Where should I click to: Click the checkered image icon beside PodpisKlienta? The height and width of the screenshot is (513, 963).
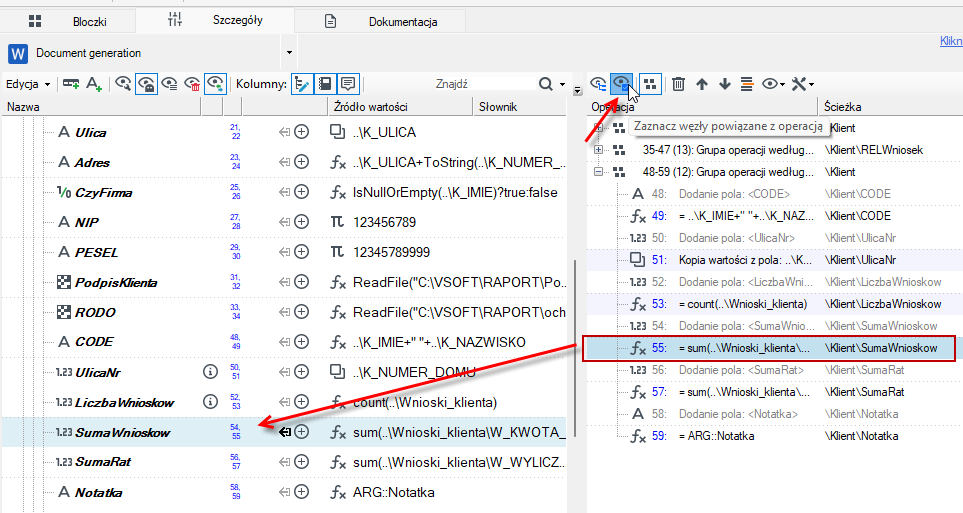click(64, 283)
